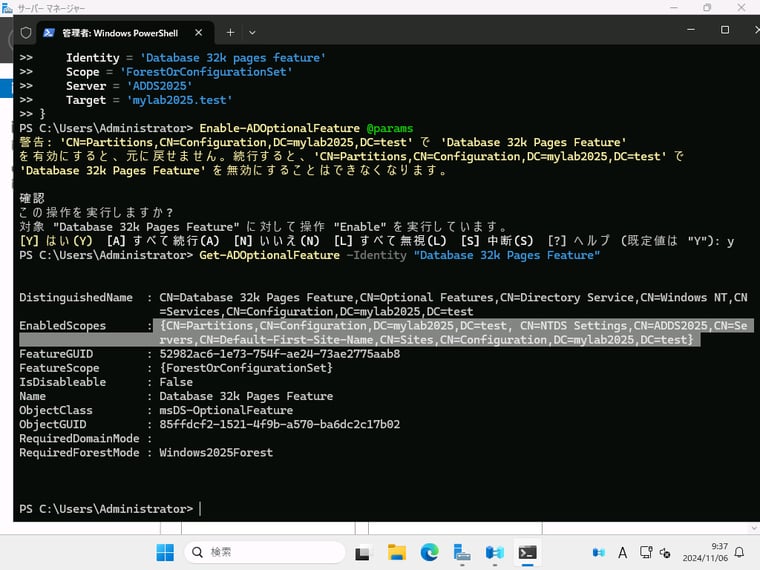Image resolution: width=760 pixels, height=570 pixels.
Task: Launch Microsoft Edge from the taskbar
Action: pos(429,552)
